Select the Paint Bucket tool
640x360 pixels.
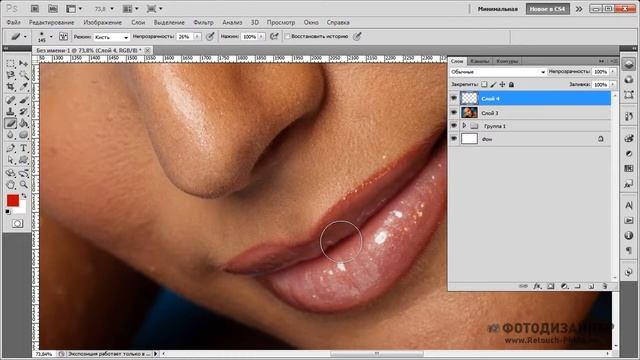point(23,123)
